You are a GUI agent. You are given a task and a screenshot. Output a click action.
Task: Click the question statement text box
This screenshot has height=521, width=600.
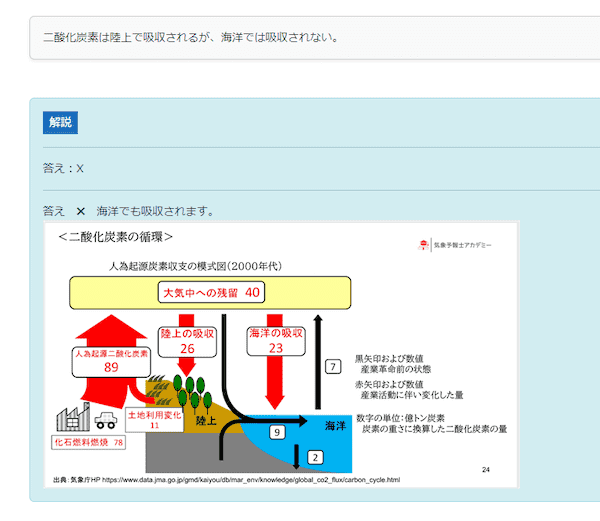pos(300,38)
